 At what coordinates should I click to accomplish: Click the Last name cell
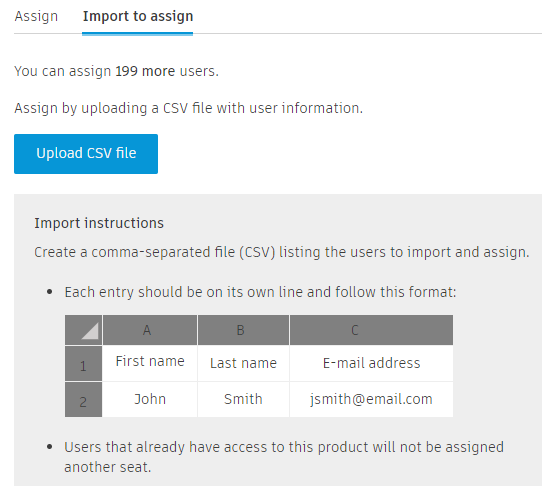243,363
